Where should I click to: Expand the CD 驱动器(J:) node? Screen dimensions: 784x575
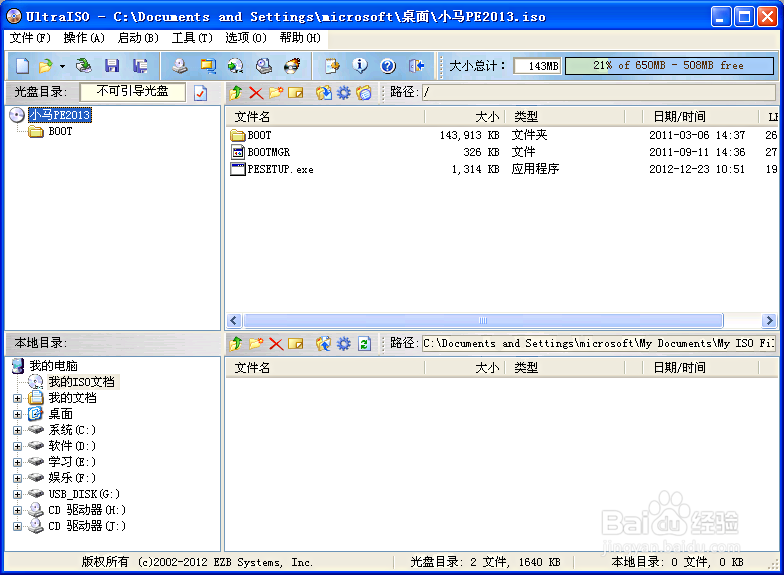18,526
